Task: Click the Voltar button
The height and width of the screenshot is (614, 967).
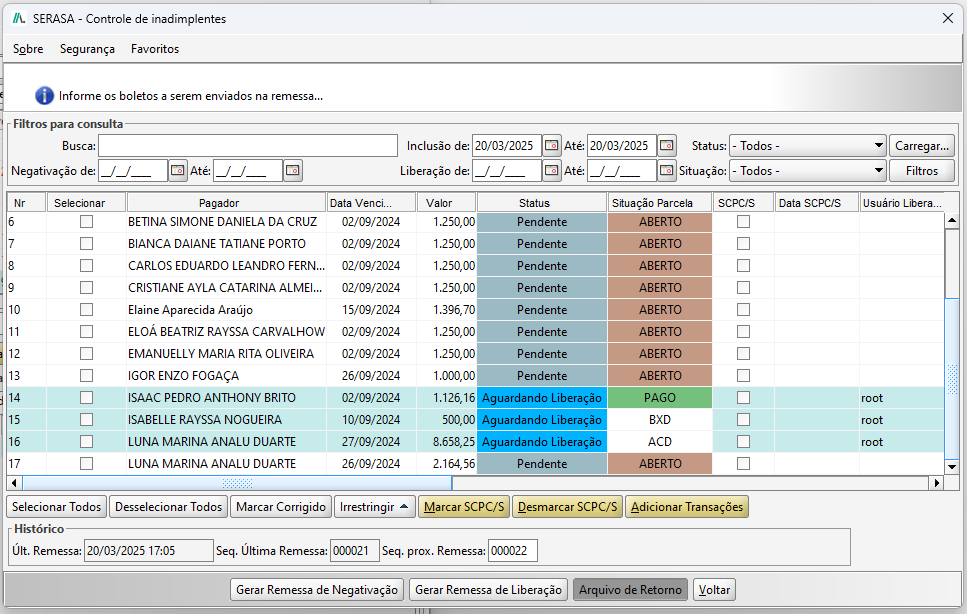Action: tap(714, 590)
